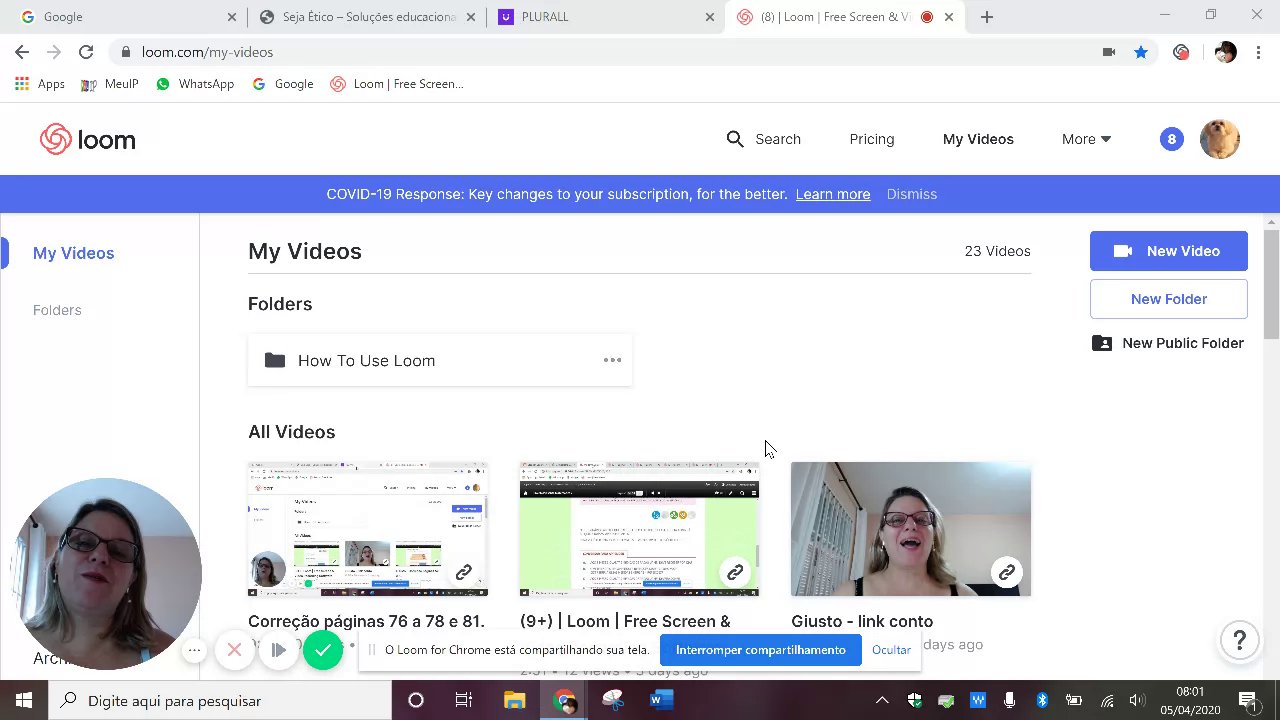Pause the Loom recording

[278, 651]
